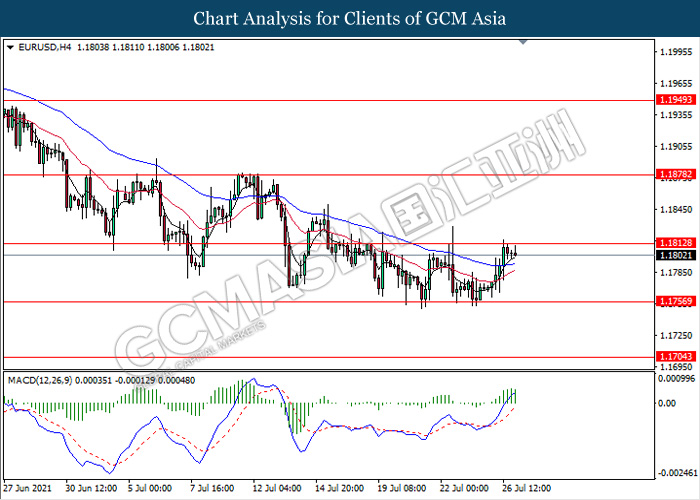This screenshot has height=500, width=700.
Task: Click the MACD axis value 0.000996
Action: 673,378
